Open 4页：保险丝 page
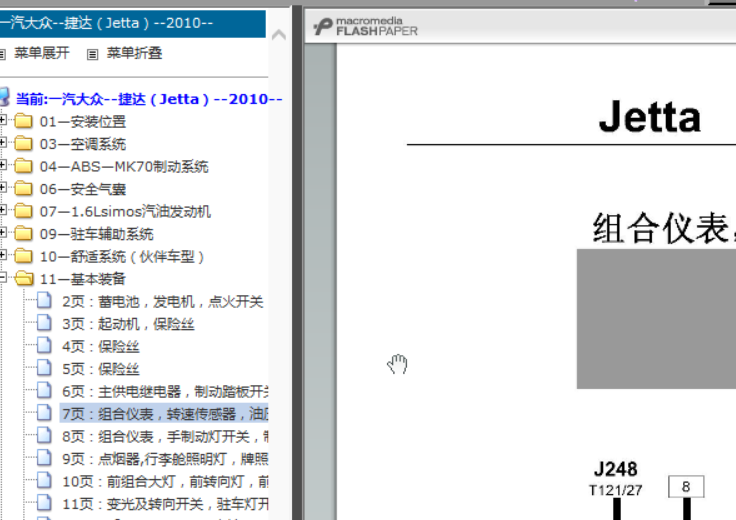 point(100,347)
